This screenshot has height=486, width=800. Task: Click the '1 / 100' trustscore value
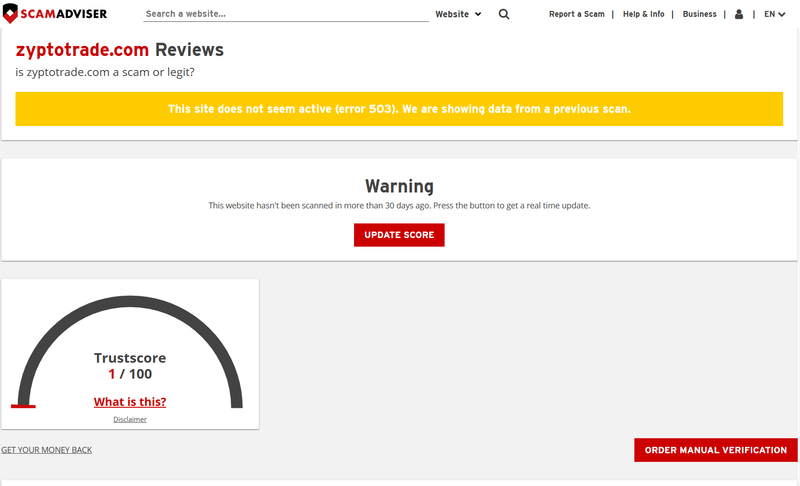pos(130,374)
